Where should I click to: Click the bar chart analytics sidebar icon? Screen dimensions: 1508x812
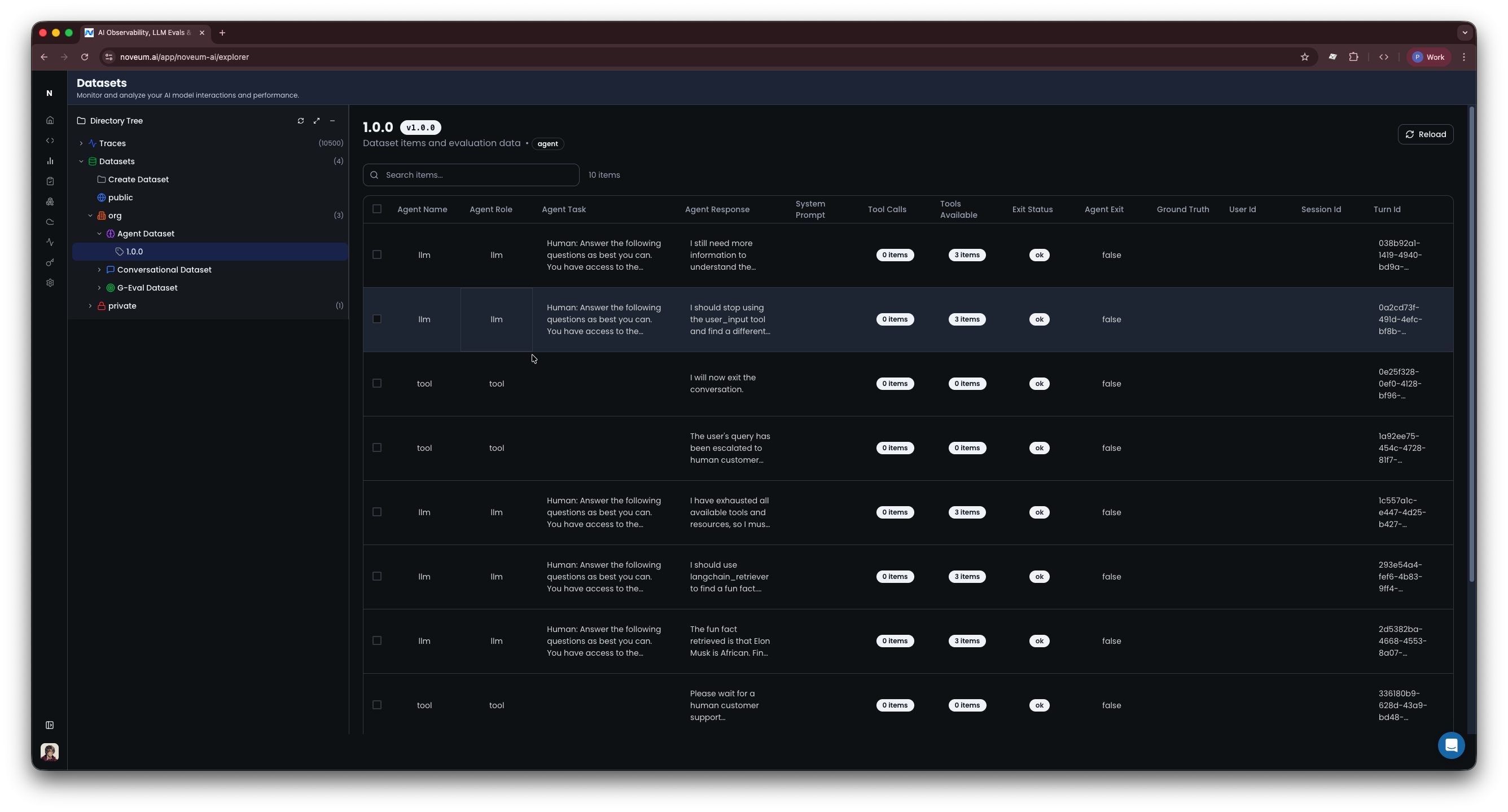50,161
